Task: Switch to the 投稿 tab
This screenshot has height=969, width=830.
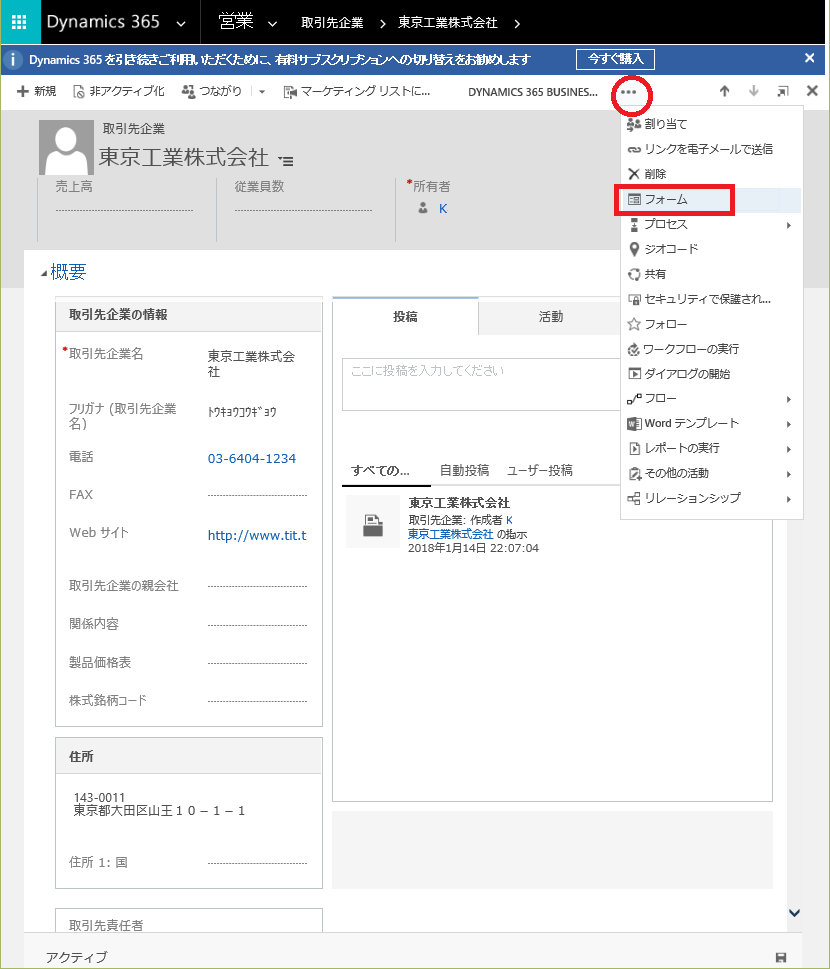Action: click(x=405, y=316)
